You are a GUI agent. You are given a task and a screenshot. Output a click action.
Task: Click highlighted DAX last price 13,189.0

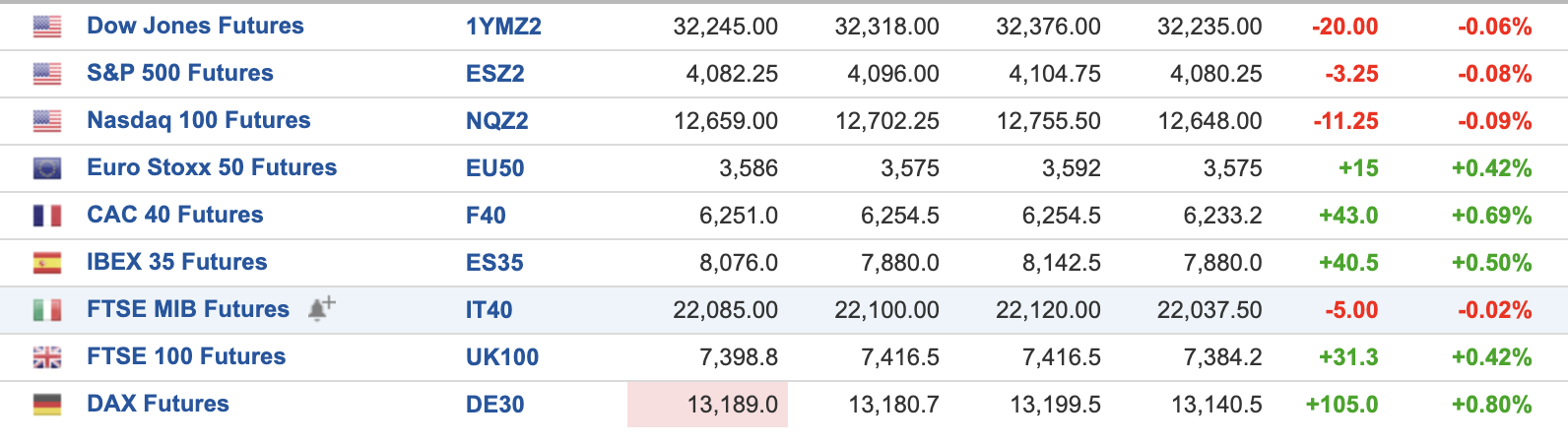707,405
